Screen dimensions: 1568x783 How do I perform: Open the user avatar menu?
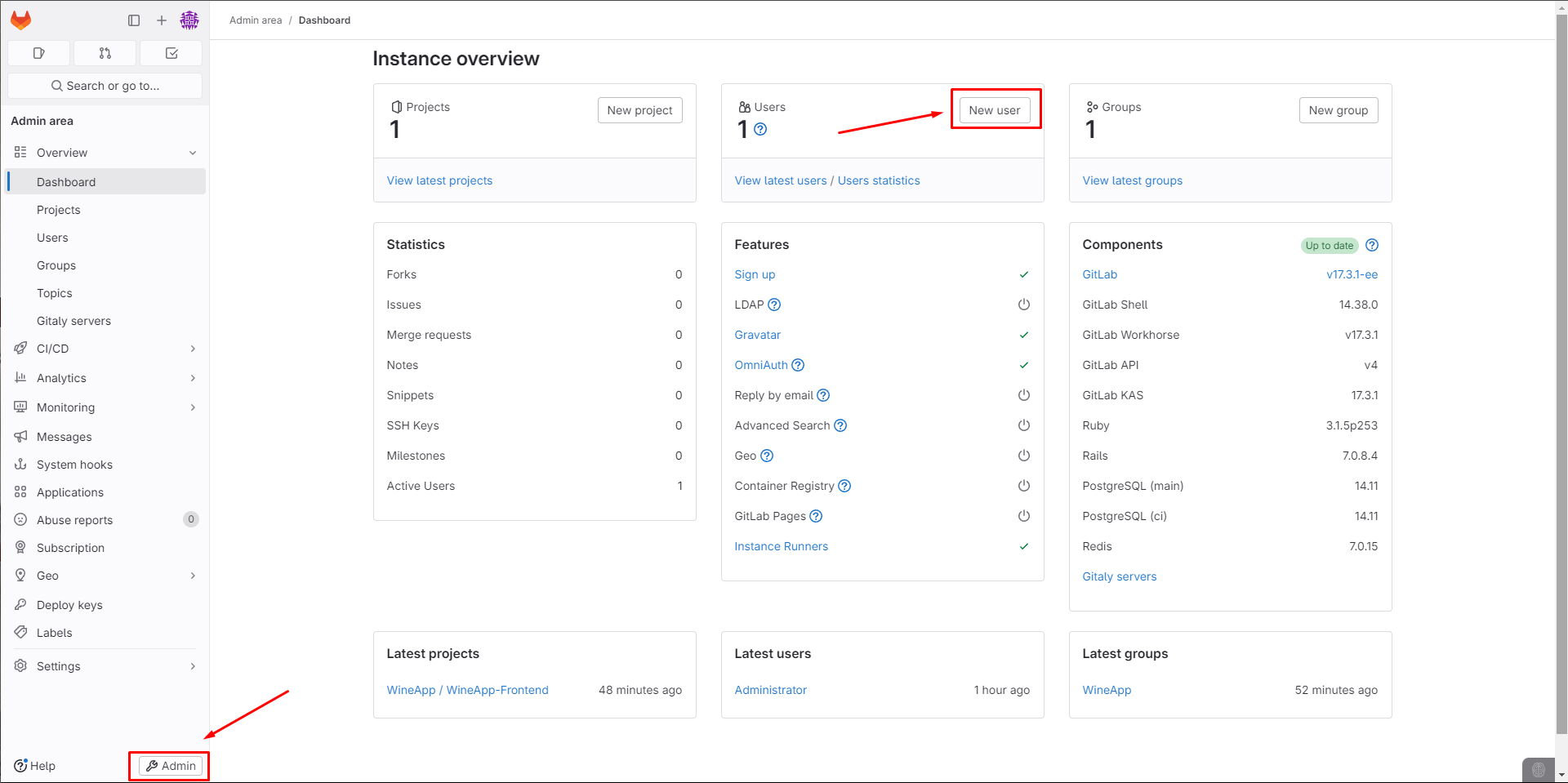[x=189, y=20]
